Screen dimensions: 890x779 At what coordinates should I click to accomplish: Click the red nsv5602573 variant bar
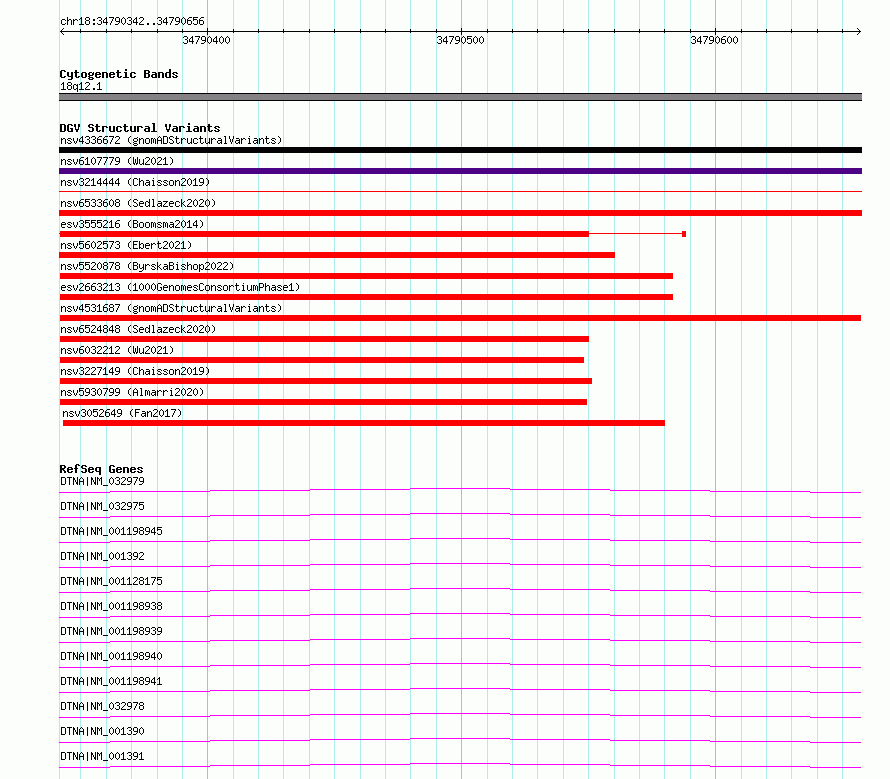pos(337,255)
